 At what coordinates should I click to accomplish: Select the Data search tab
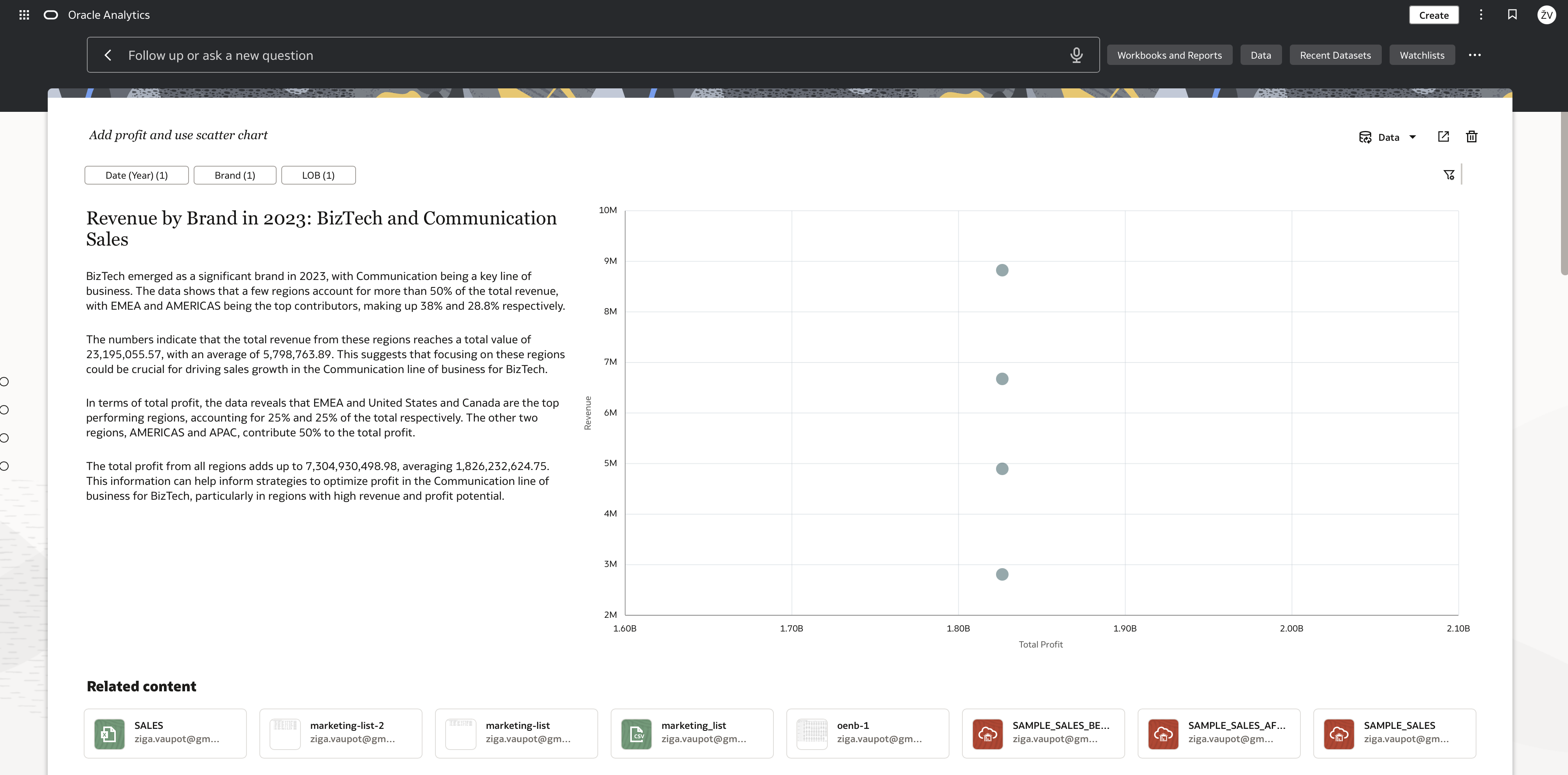coord(1261,55)
